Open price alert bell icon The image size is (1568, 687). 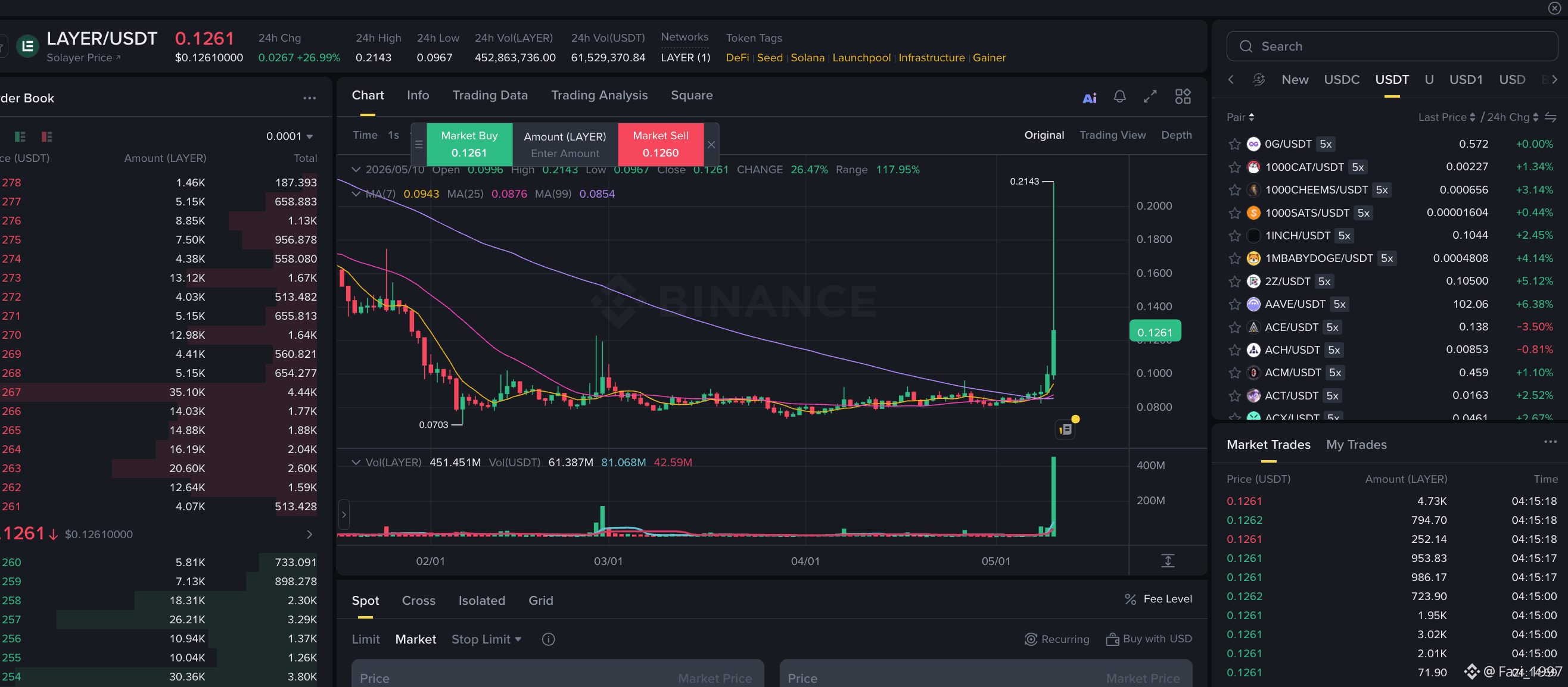coord(1119,97)
